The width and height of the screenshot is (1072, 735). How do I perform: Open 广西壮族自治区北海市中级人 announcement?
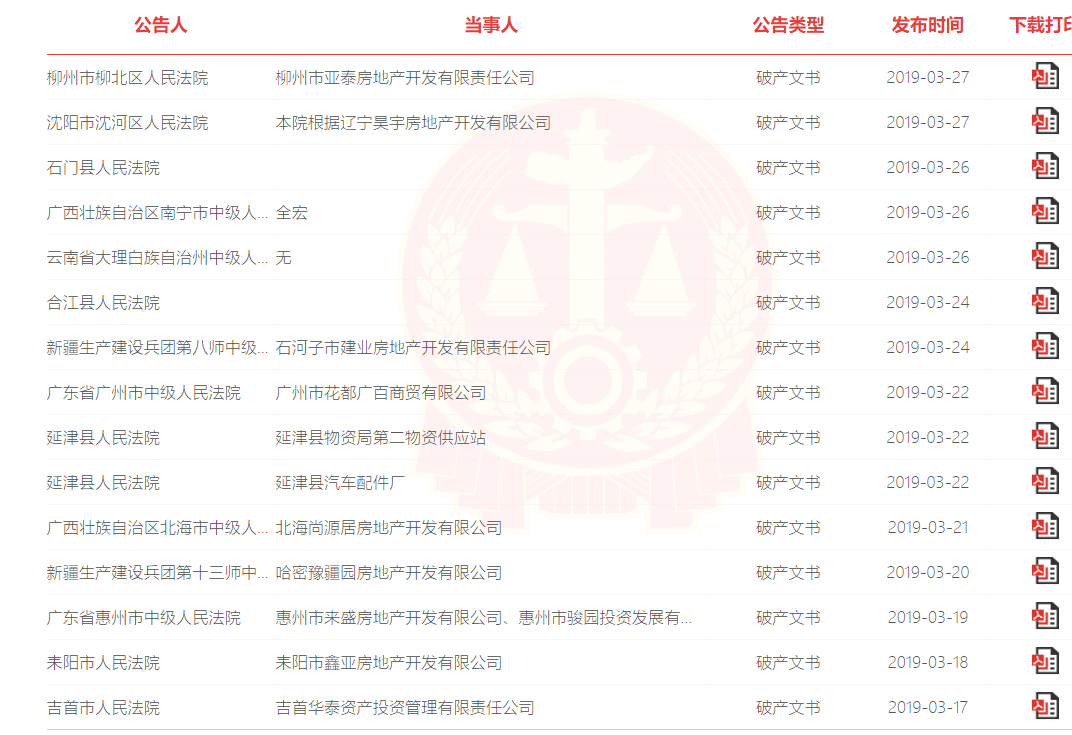tap(157, 528)
